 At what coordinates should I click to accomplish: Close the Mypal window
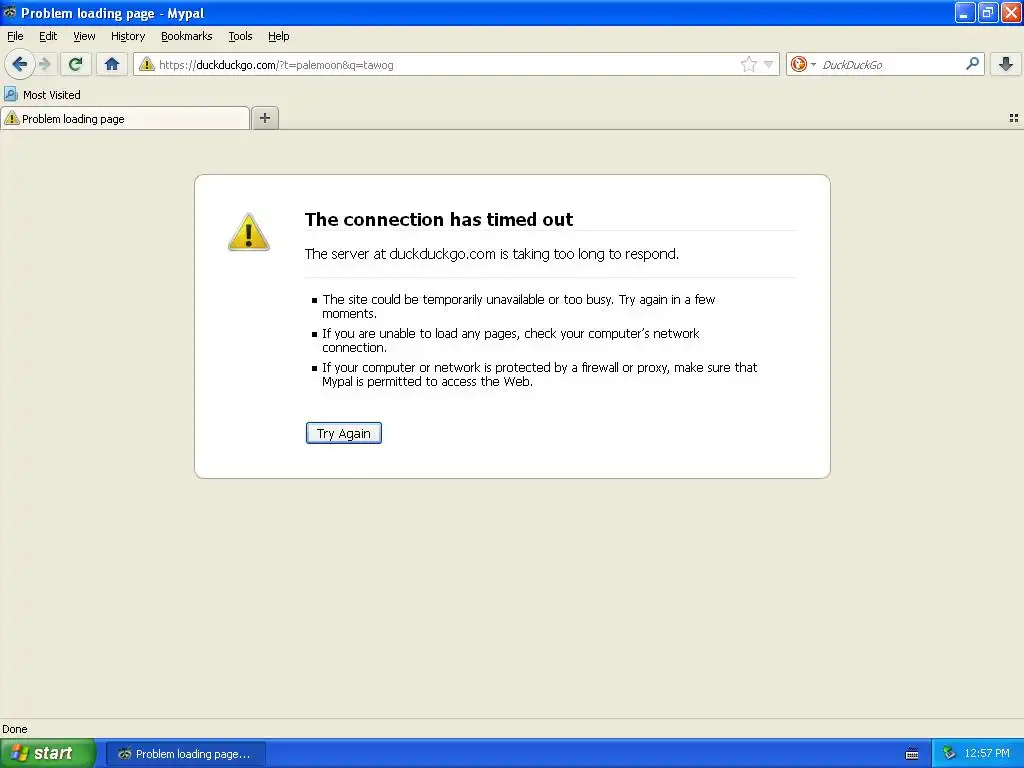point(1012,12)
